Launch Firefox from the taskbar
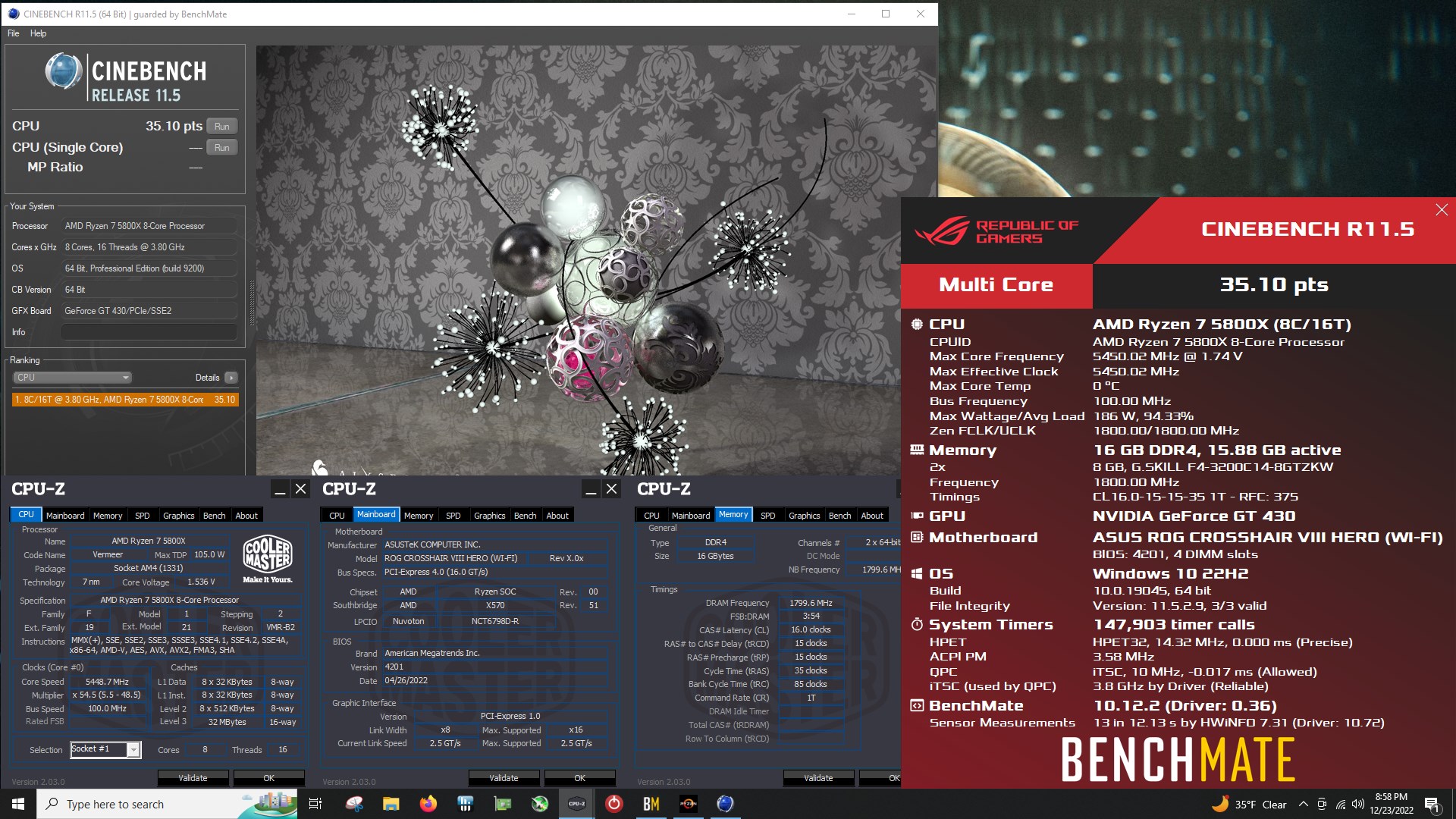 pos(428,804)
